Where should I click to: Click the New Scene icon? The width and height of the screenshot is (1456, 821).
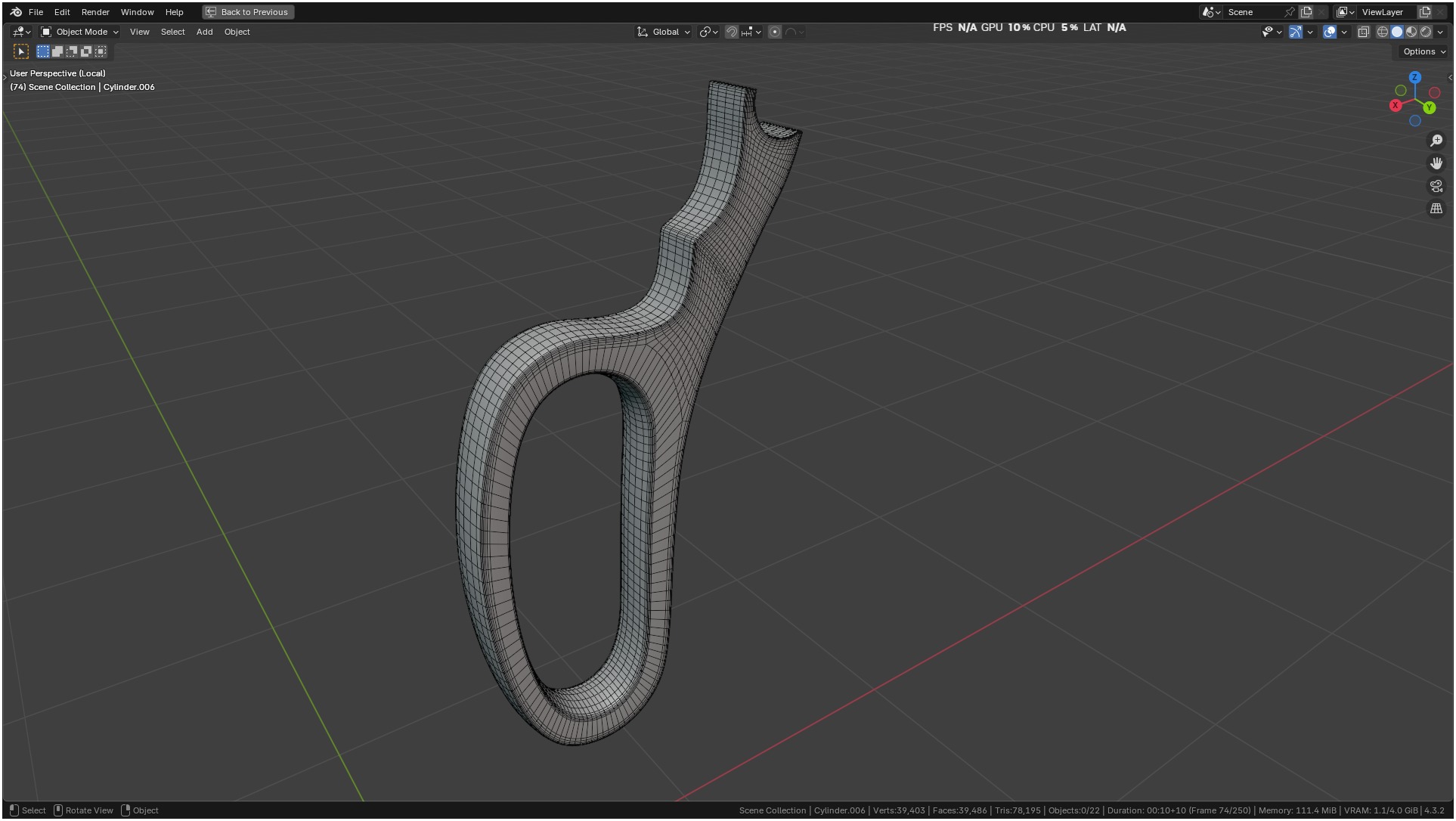pos(1306,12)
